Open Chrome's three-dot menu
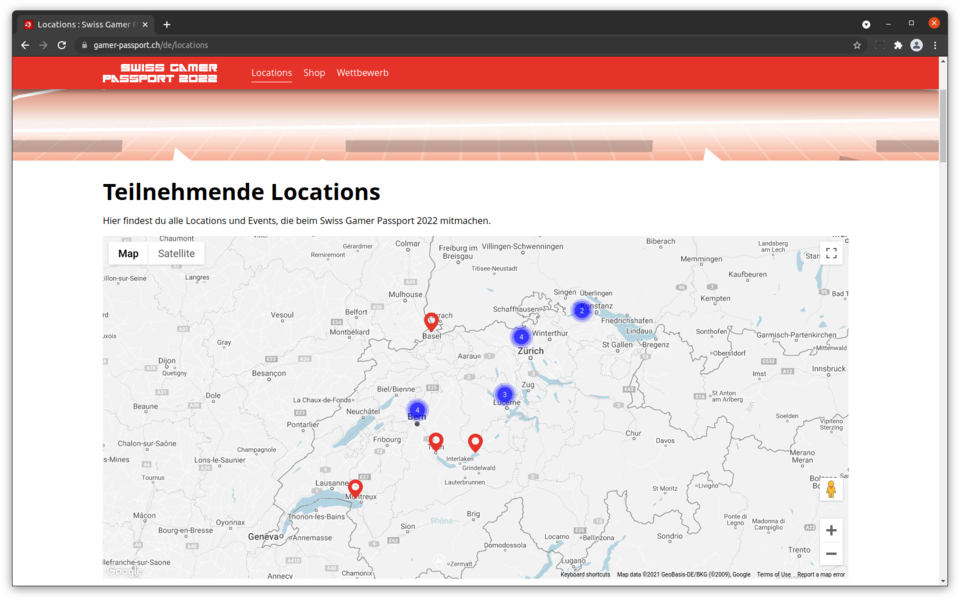 click(935, 45)
